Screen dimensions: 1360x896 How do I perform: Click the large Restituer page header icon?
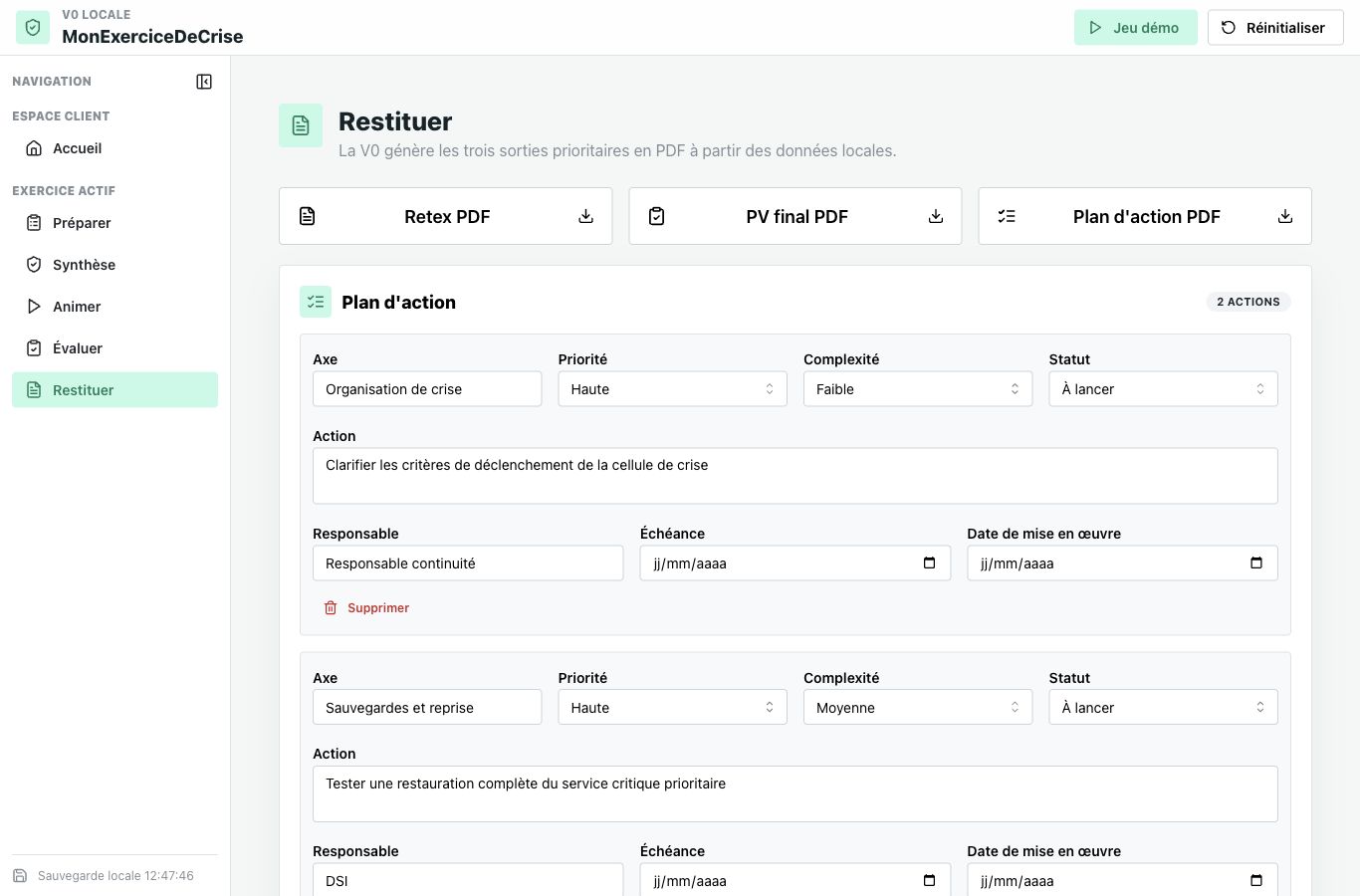tap(301, 125)
